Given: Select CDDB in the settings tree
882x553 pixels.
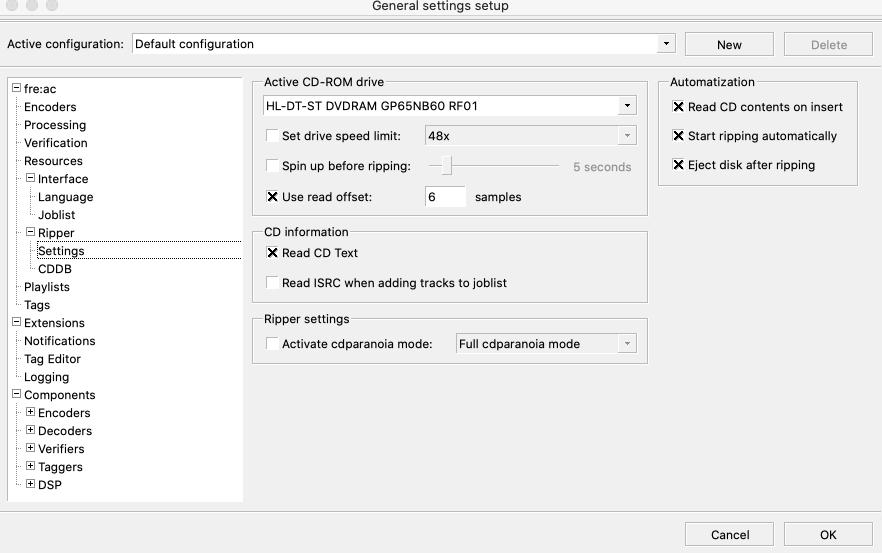Looking at the screenshot, I should (x=54, y=269).
